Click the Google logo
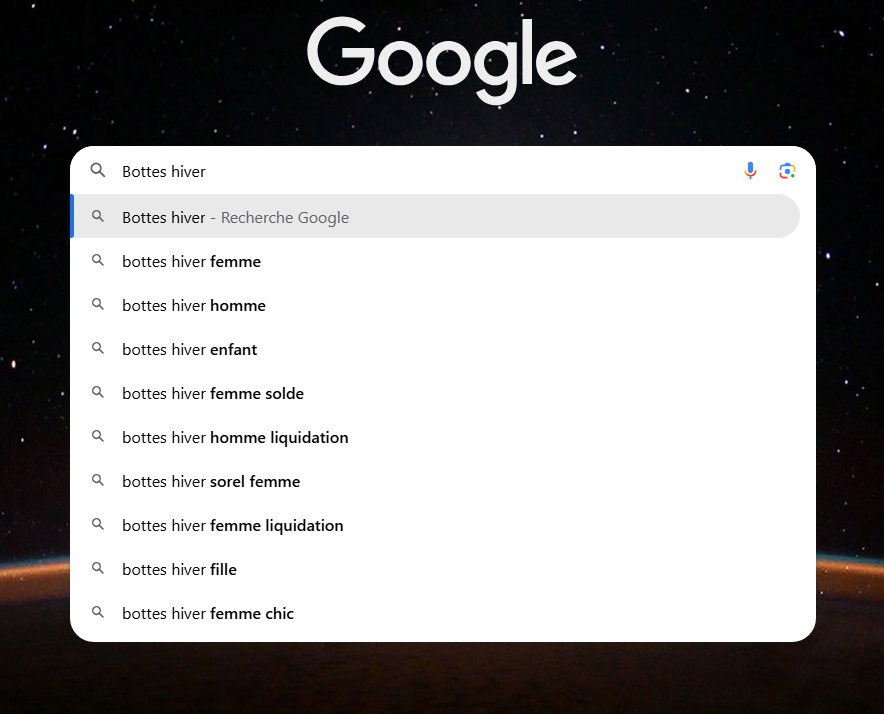 [442, 60]
